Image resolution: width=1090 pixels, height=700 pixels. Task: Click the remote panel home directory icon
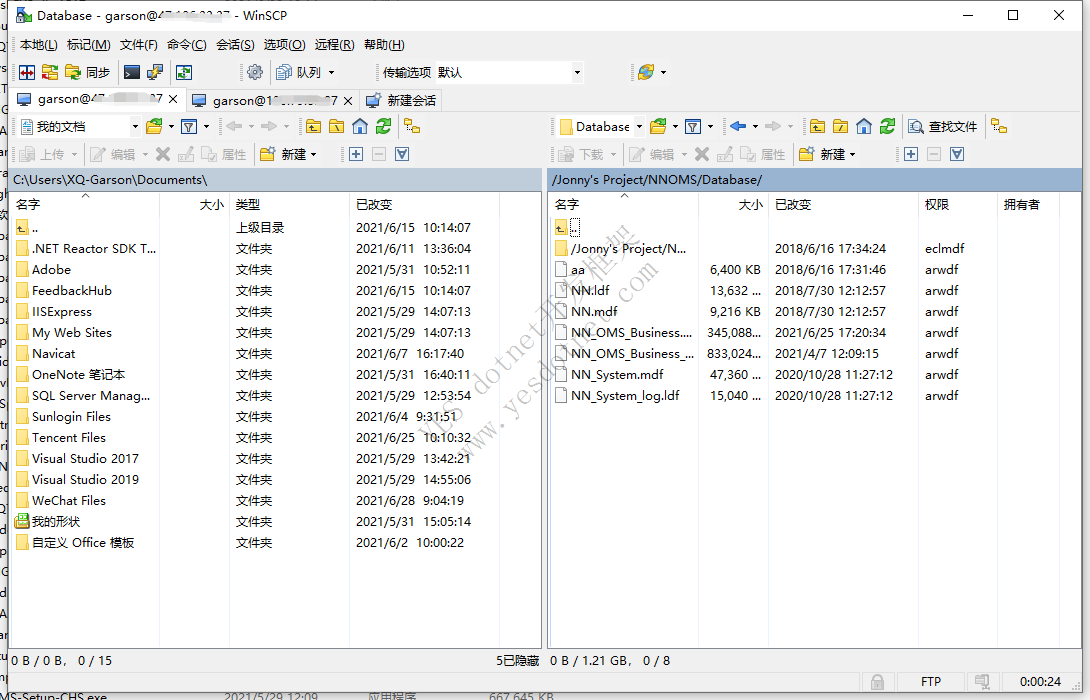click(x=864, y=127)
